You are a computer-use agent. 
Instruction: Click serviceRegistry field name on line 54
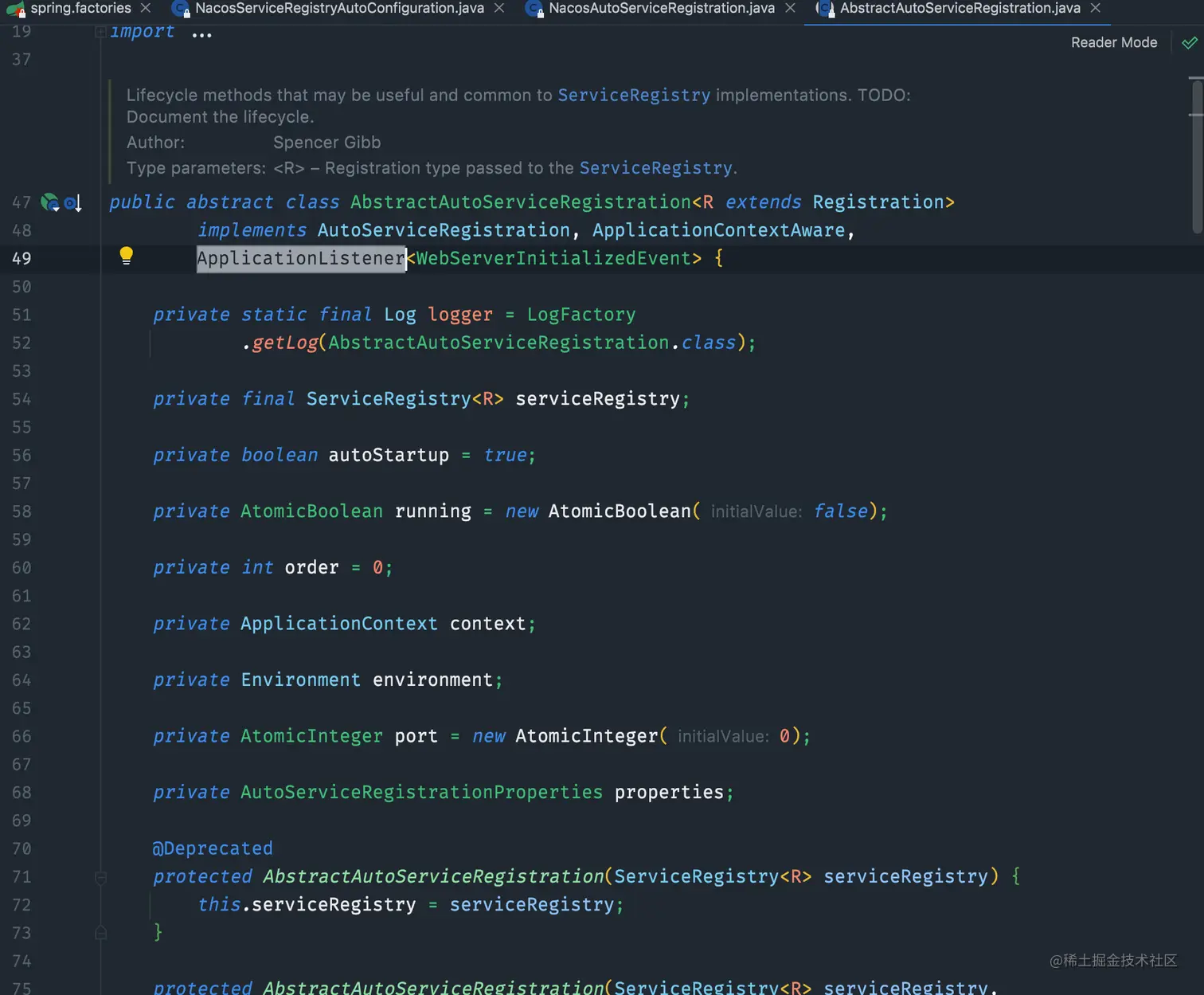pos(597,399)
